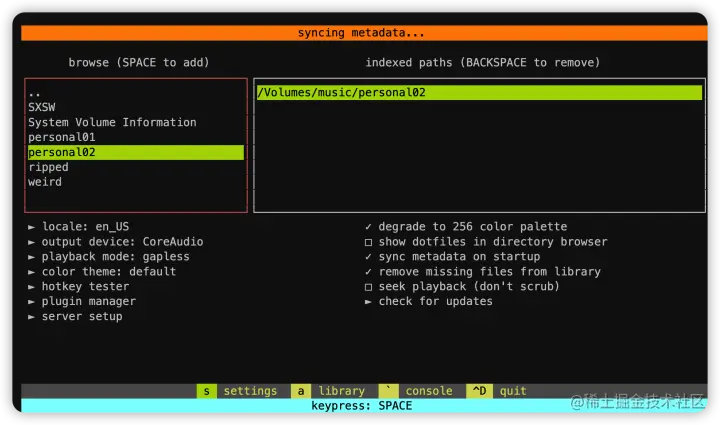This screenshot has width=720, height=425.
Task: Open the color theme: default option
Action: pos(102,272)
